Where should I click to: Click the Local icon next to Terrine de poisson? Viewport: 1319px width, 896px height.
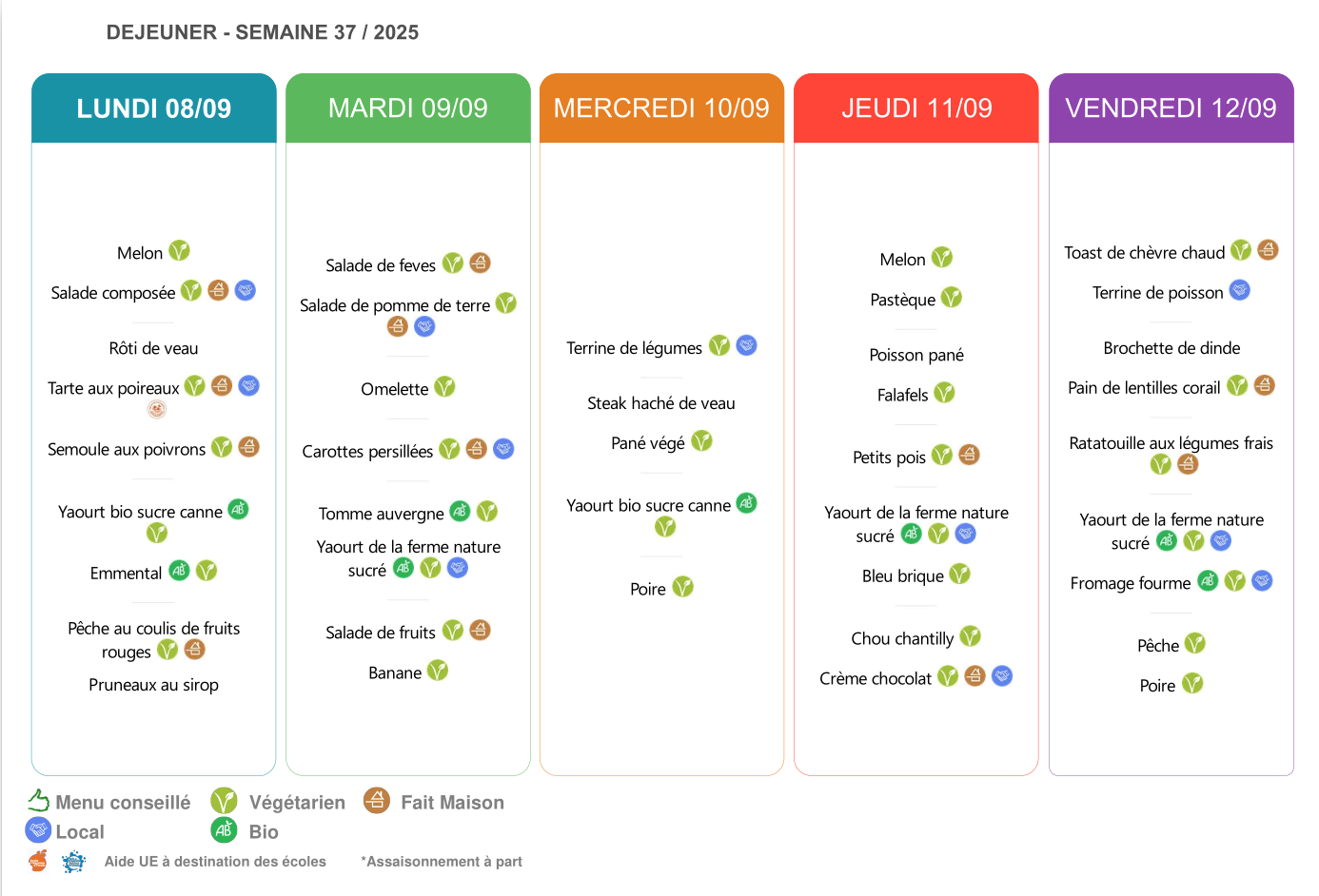pyautogui.click(x=1239, y=290)
